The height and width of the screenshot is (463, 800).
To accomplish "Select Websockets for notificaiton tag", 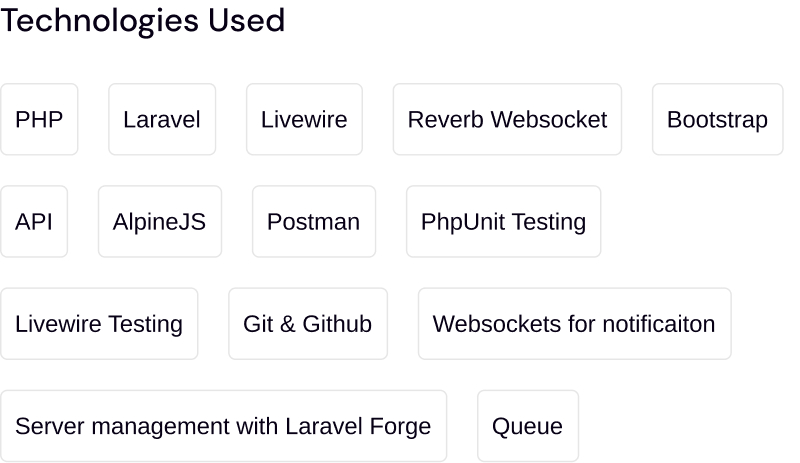I will coord(574,324).
